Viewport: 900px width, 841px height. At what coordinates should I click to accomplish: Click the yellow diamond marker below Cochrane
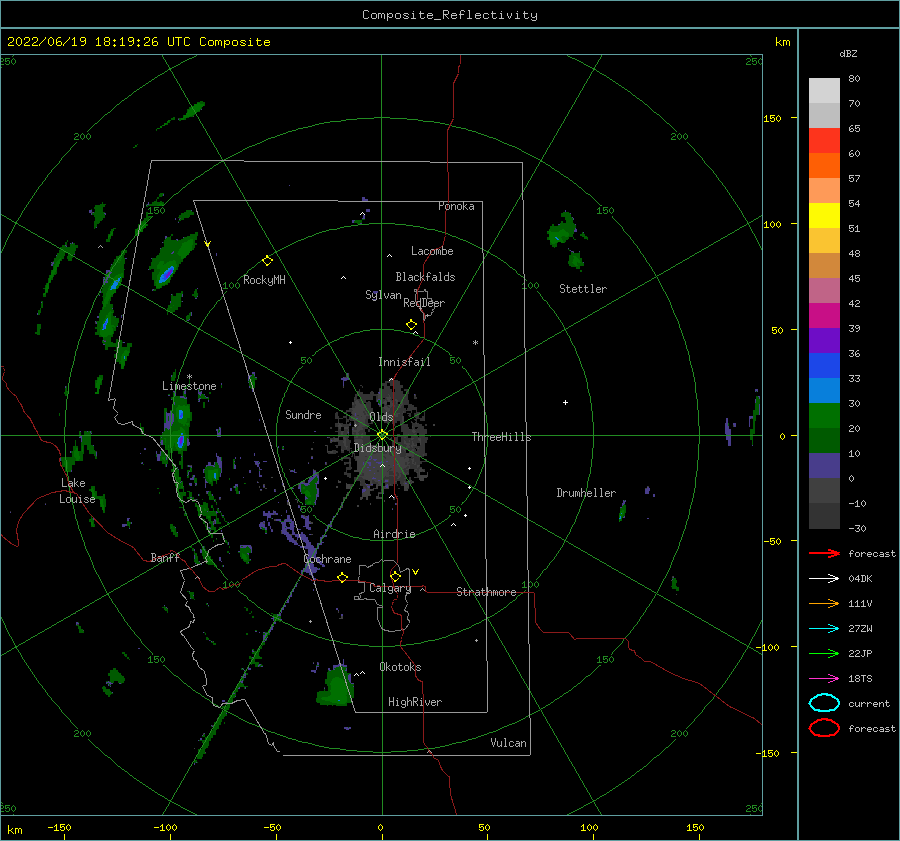343,578
